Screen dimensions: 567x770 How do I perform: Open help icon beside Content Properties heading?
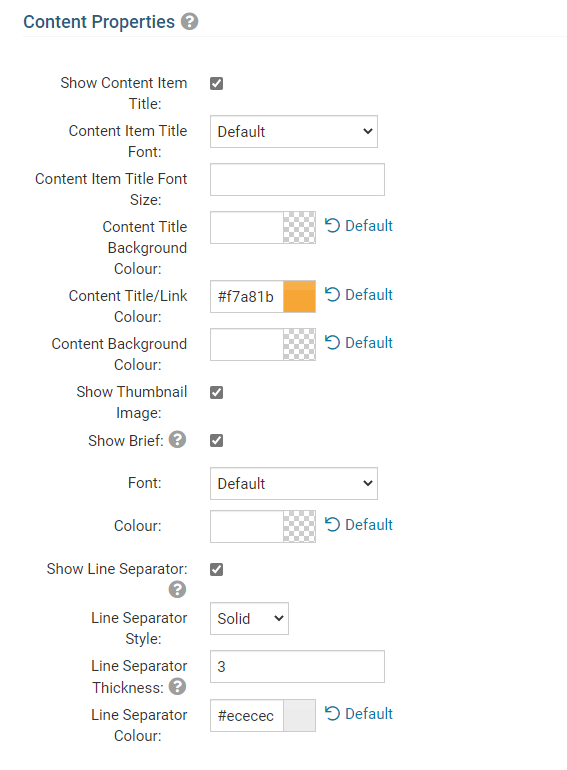click(x=189, y=22)
